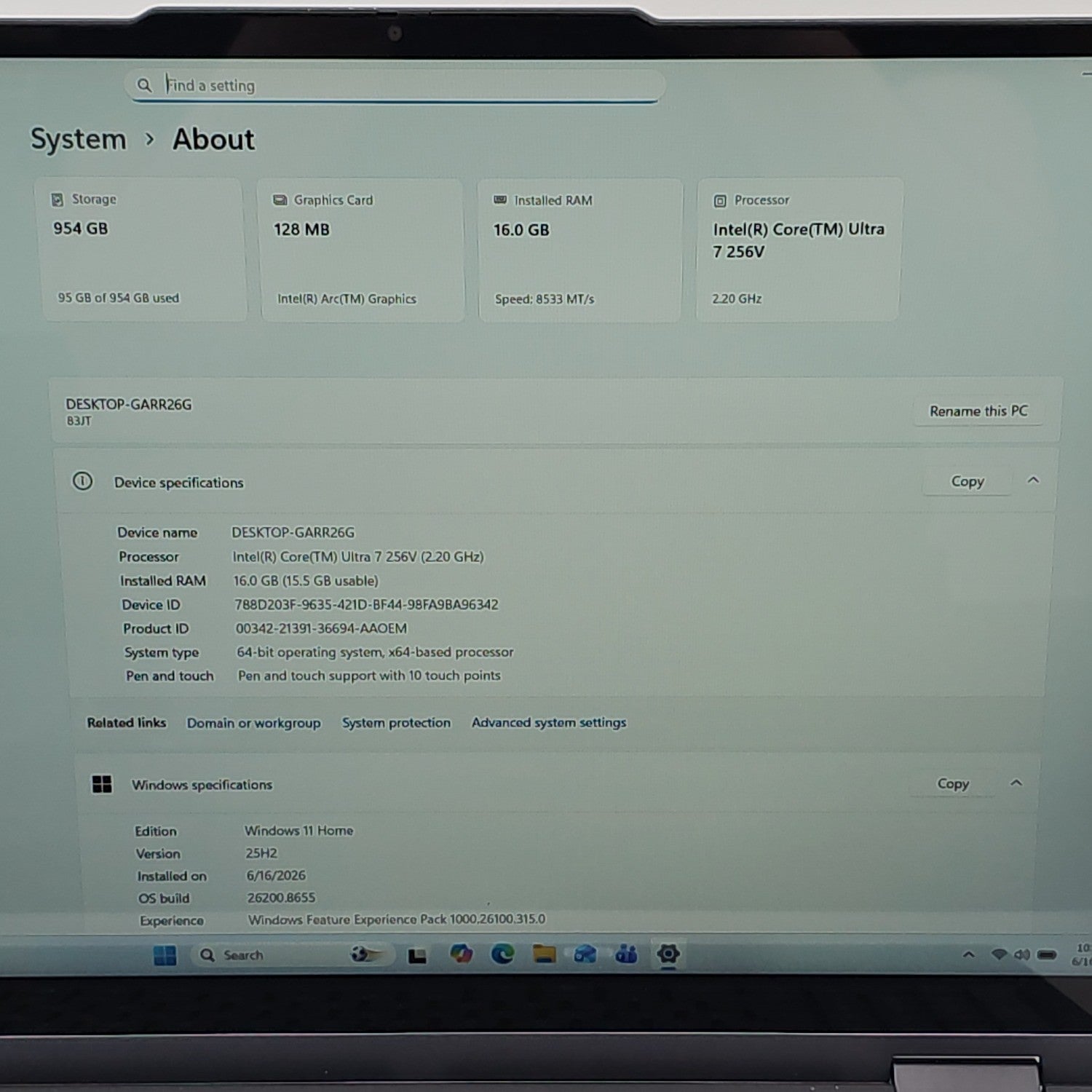Click DESKTOP-GARR26G device name value
The image size is (1092, 1092).
pos(293,532)
